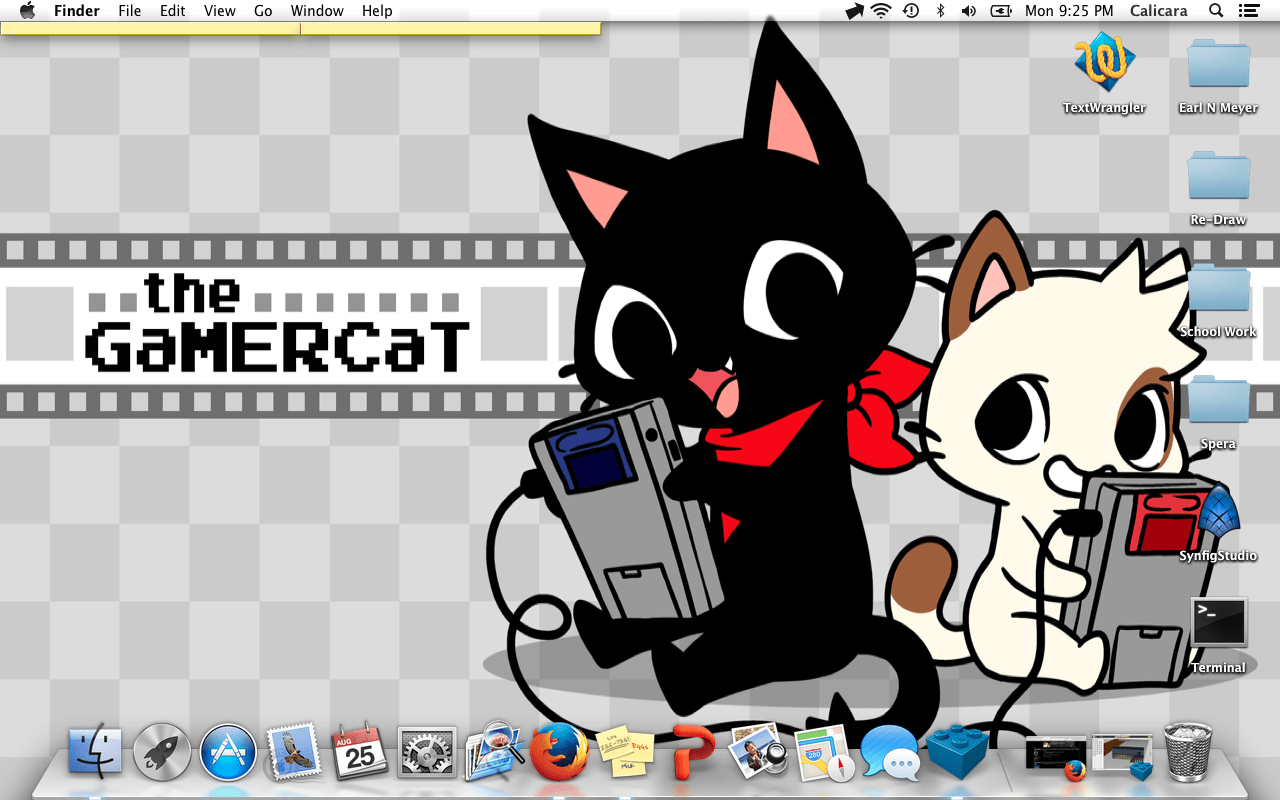Open the Apple menu
The height and width of the screenshot is (800, 1280).
coord(27,11)
